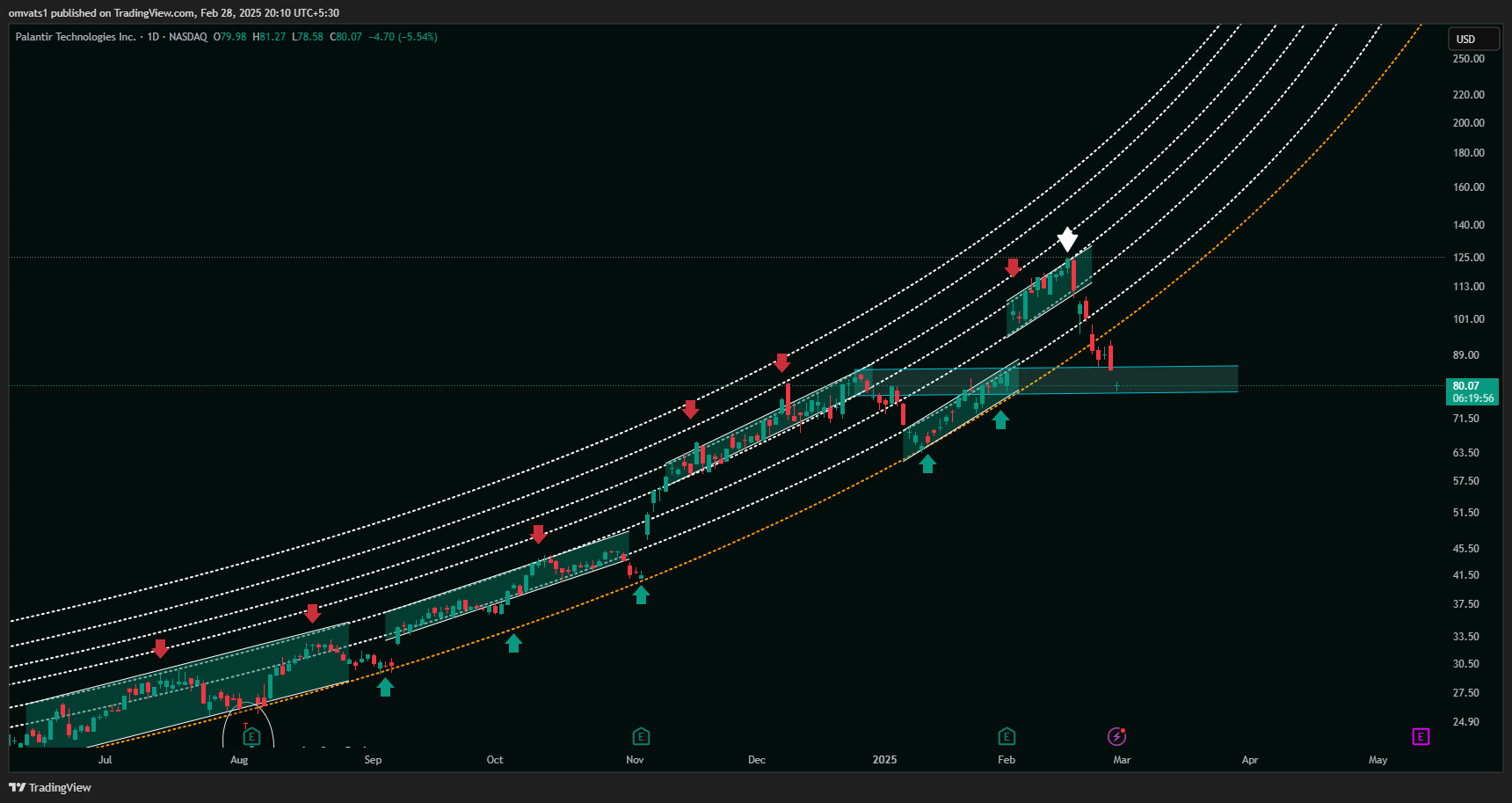
Task: Click the TradingView logo at bottom left
Action: tap(50, 787)
